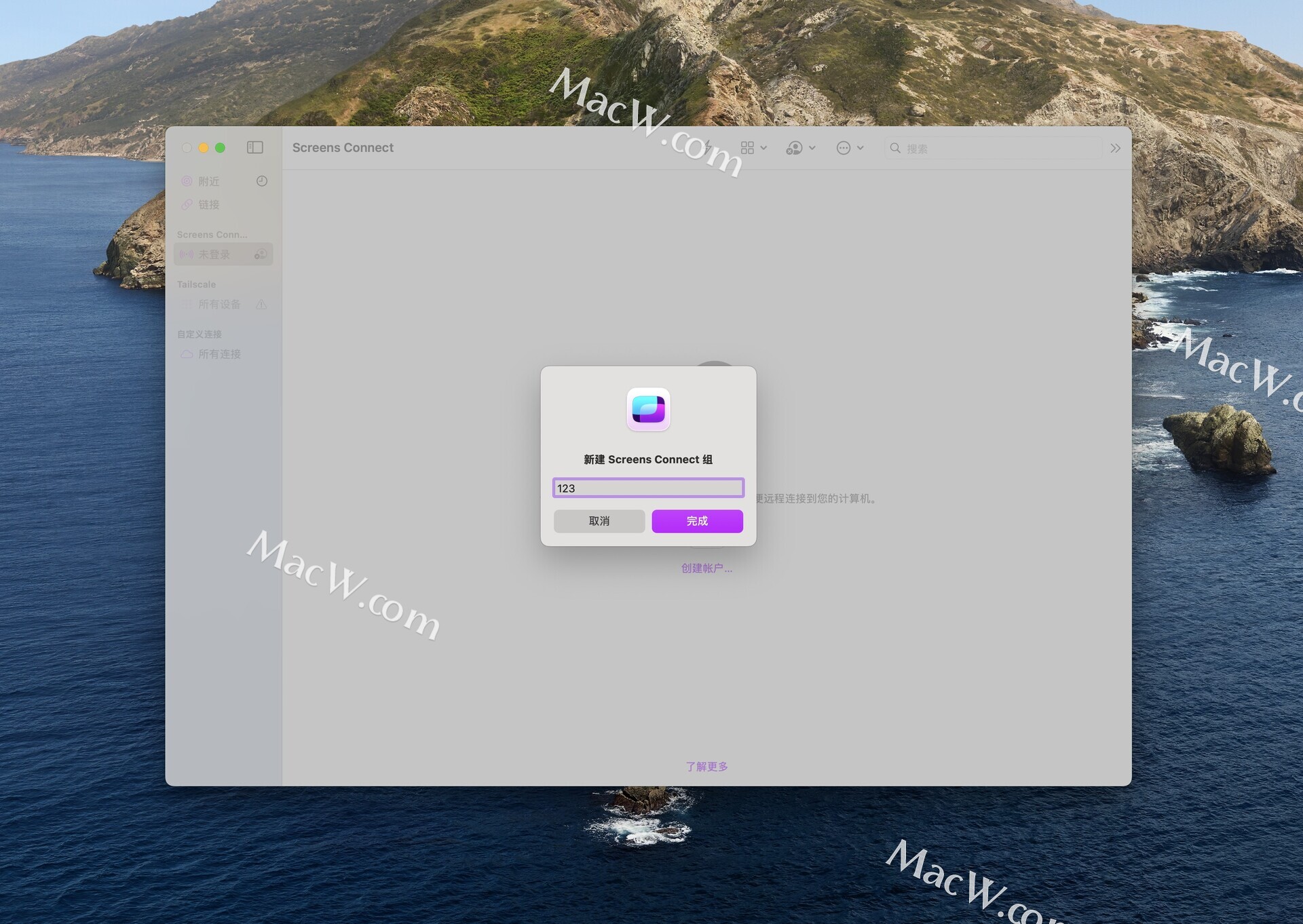Open the grid view mode dropdown
1303x924 pixels.
(x=753, y=148)
